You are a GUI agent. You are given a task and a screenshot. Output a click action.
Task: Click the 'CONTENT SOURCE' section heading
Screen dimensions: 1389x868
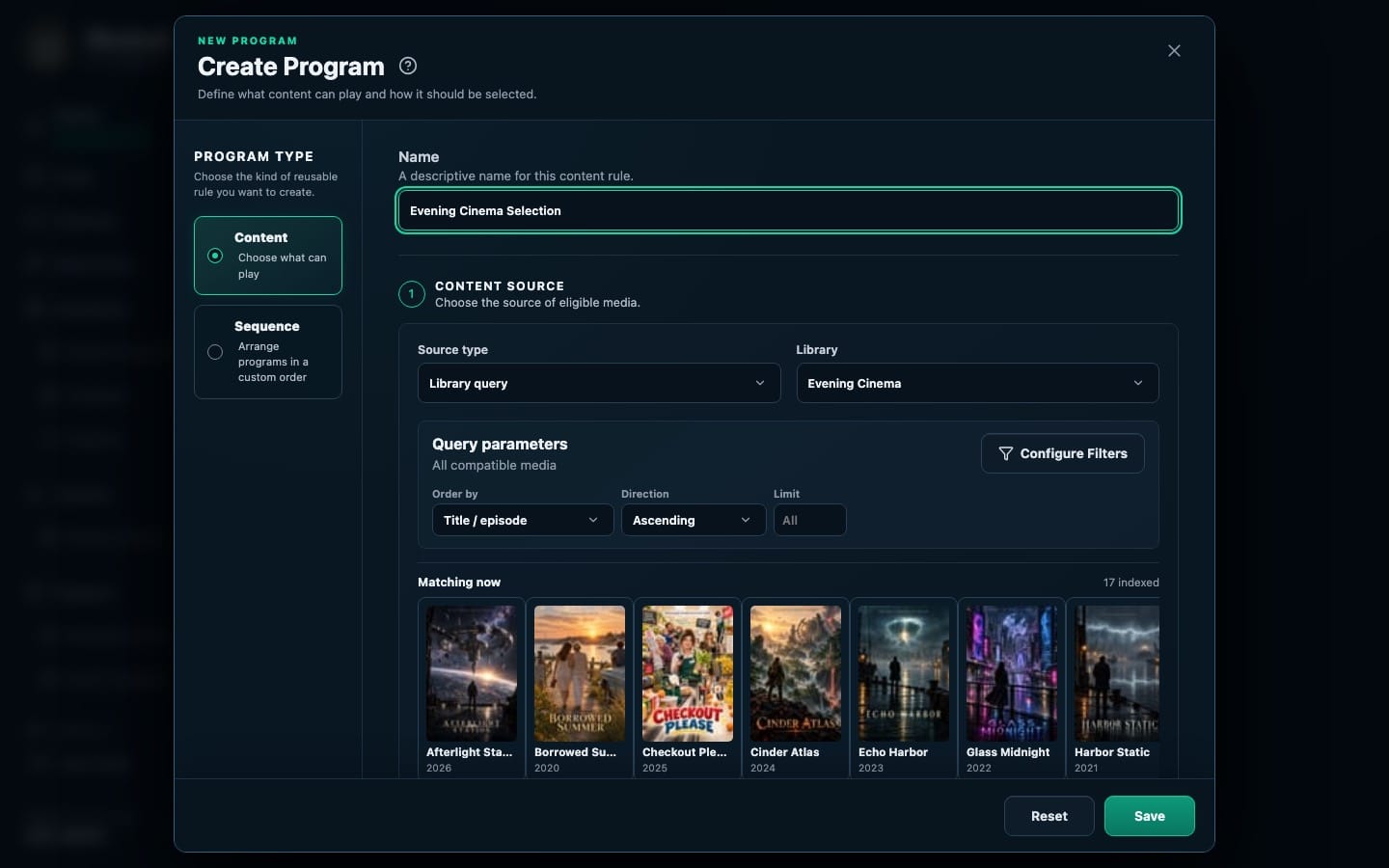(x=500, y=285)
